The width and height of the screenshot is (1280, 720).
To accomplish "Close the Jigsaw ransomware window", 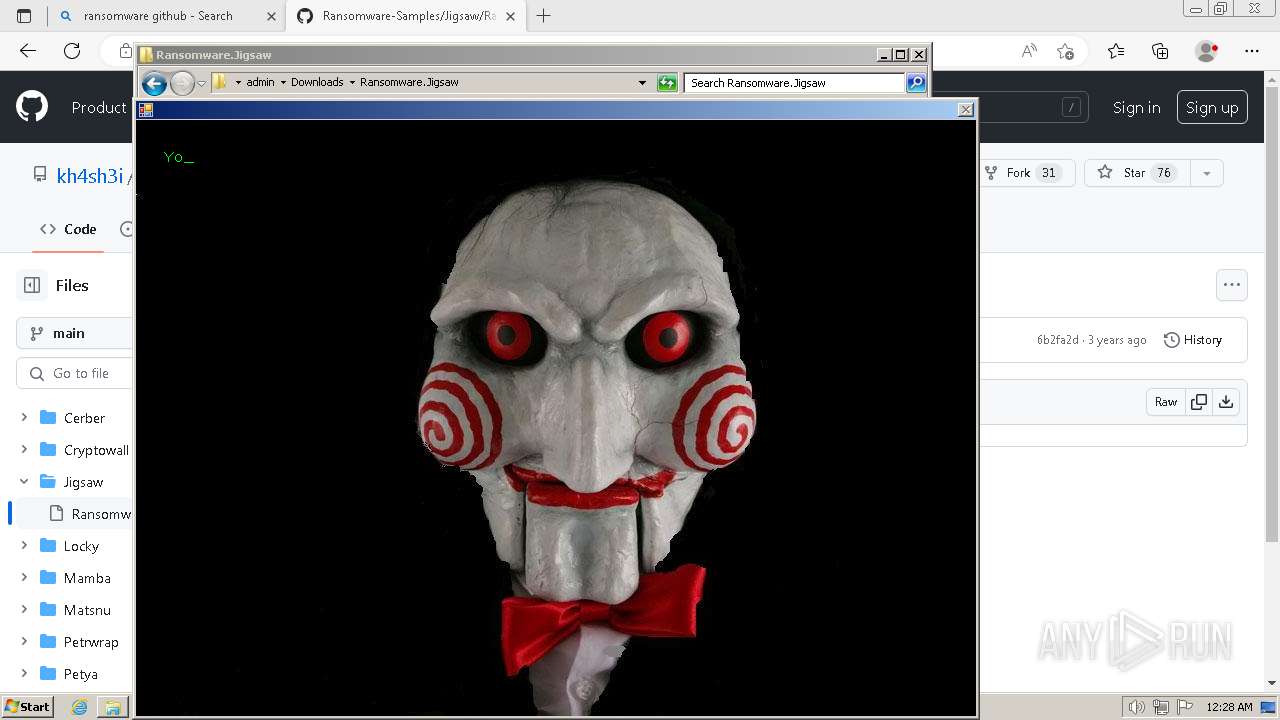I will (x=965, y=109).
